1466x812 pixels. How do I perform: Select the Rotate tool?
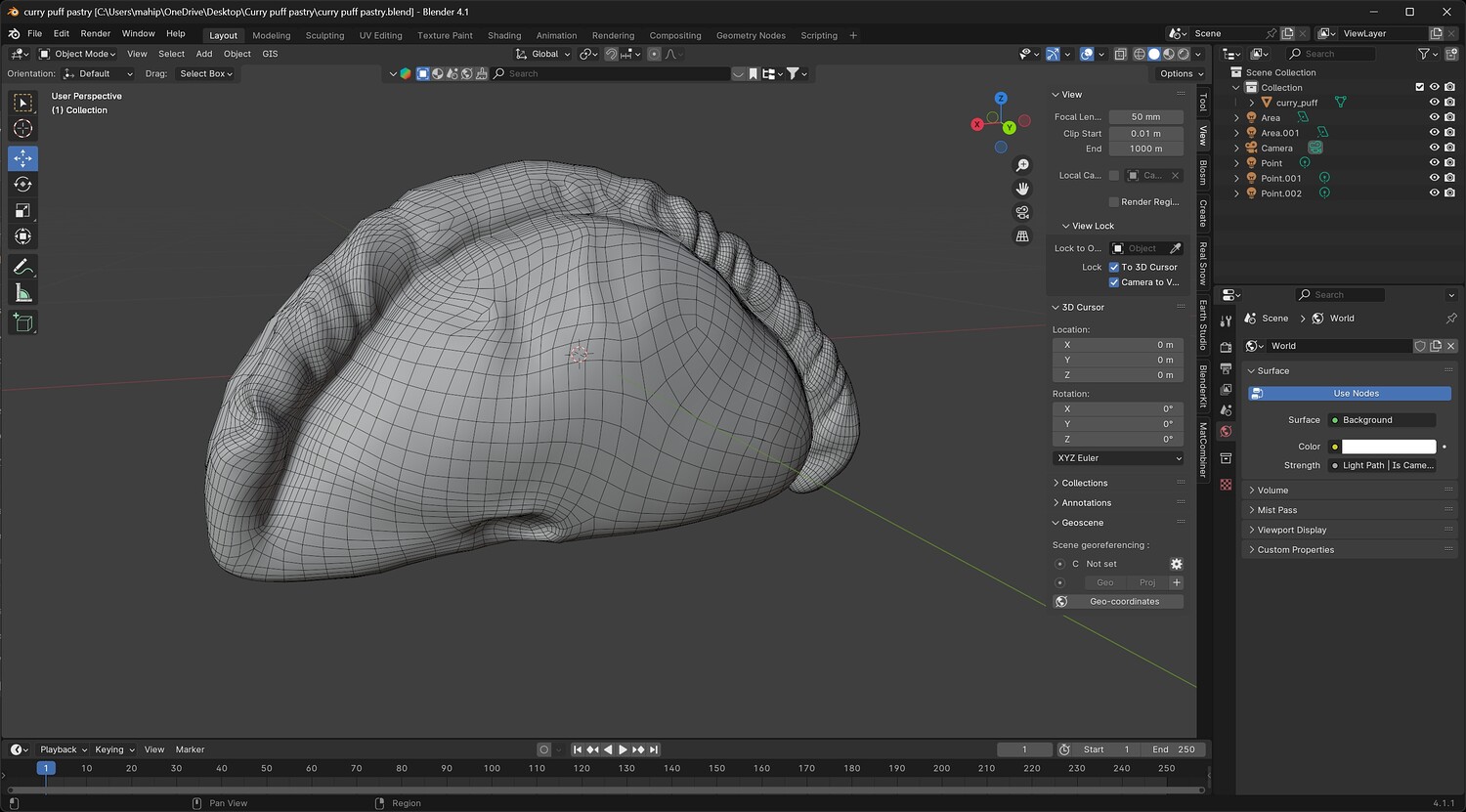22,184
